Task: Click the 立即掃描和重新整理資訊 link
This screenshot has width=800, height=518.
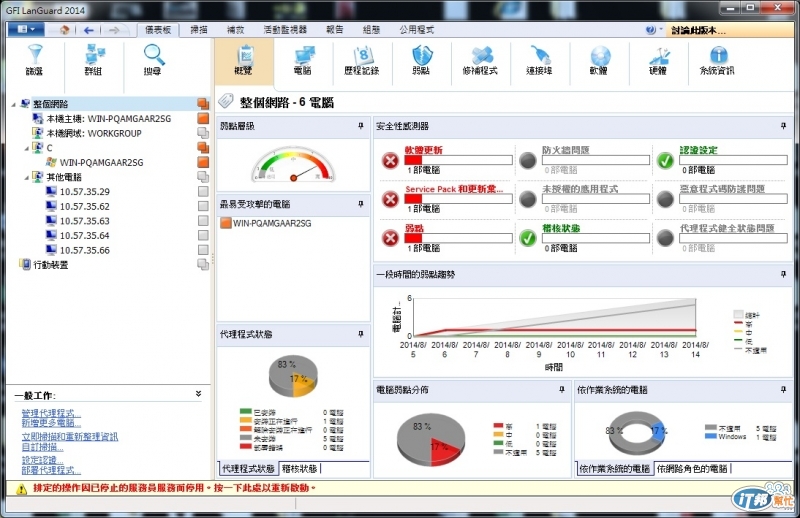Action: coord(69,437)
